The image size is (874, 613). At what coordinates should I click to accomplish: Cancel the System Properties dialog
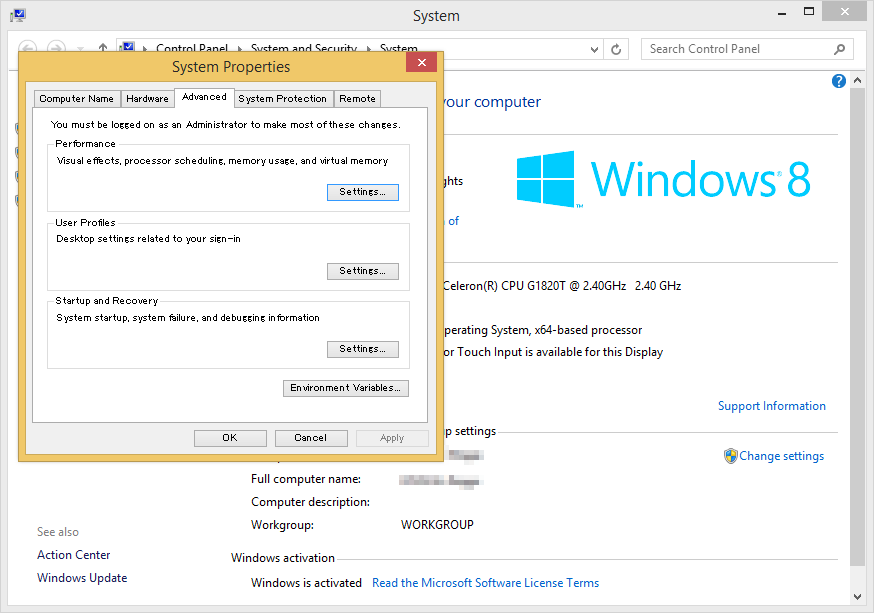311,438
